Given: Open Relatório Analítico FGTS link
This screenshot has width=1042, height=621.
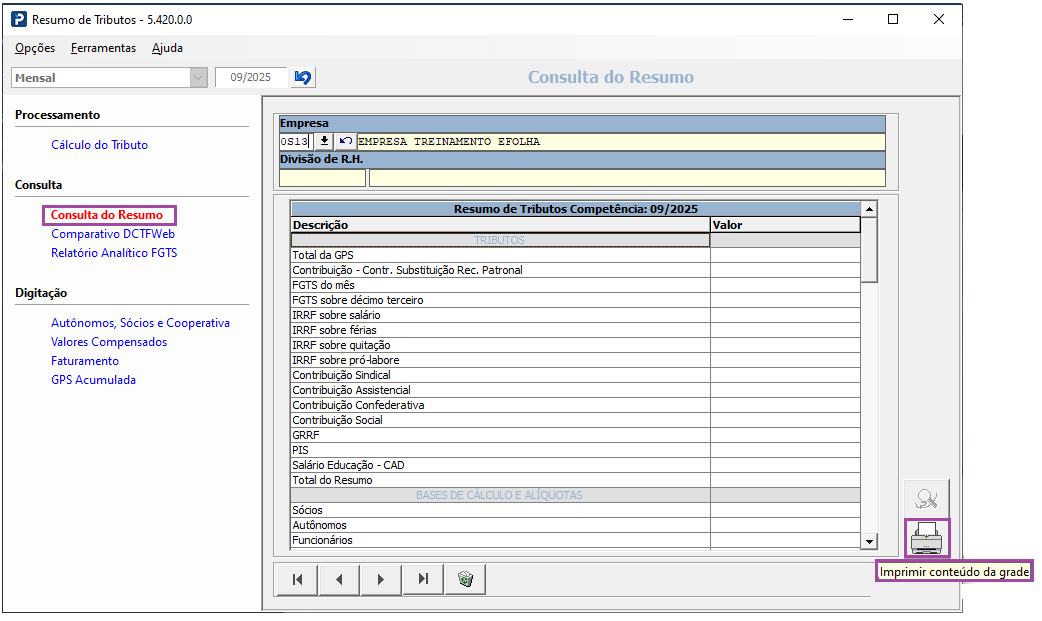Looking at the screenshot, I should pyautogui.click(x=114, y=253).
